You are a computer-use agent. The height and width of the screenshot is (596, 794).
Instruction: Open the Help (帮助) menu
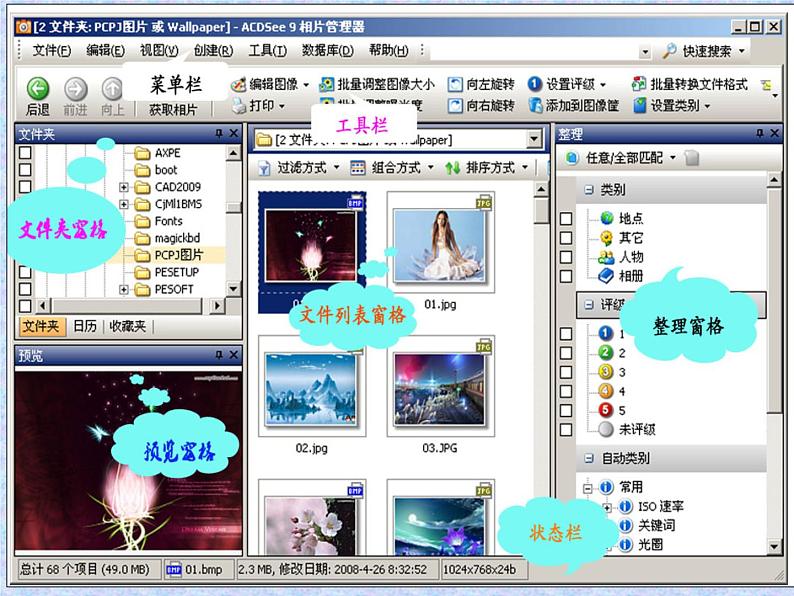pos(388,50)
